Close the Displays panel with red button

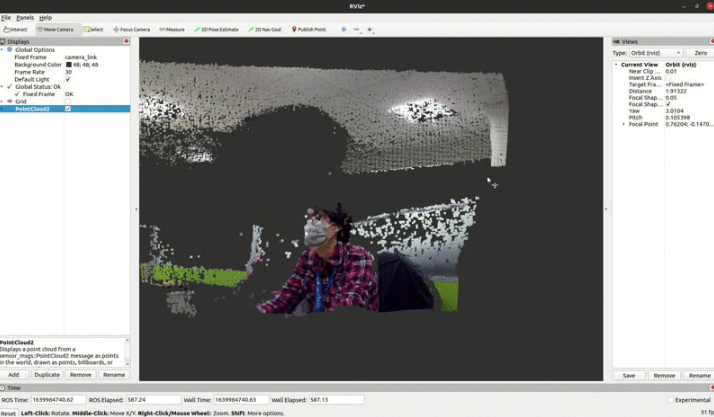(x=126, y=41)
